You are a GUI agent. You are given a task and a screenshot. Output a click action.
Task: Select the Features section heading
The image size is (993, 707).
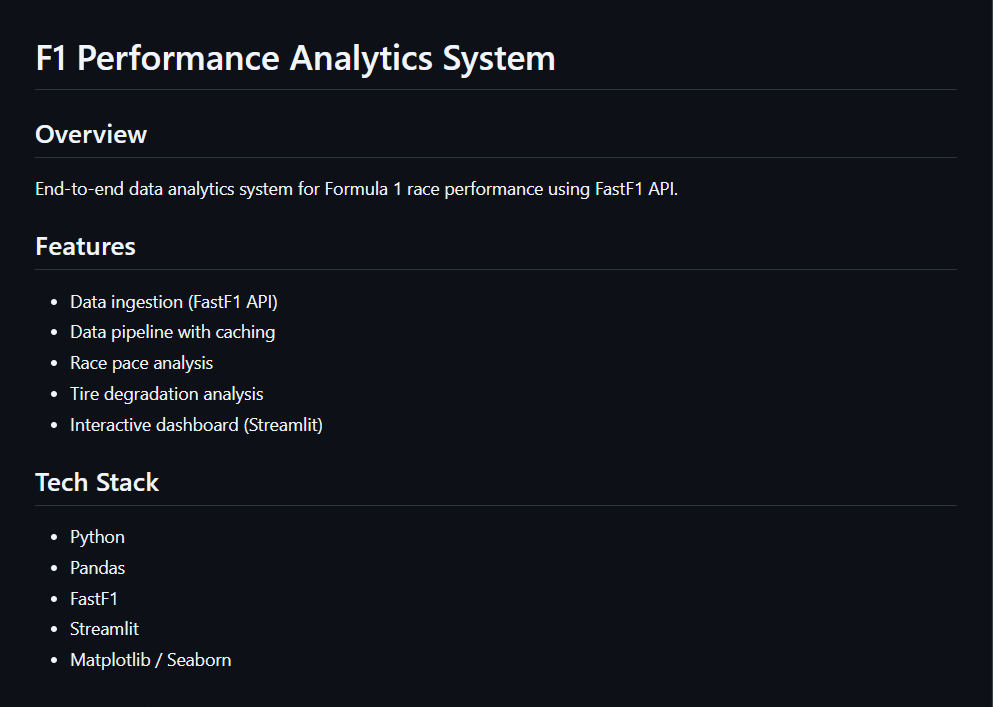pos(85,247)
